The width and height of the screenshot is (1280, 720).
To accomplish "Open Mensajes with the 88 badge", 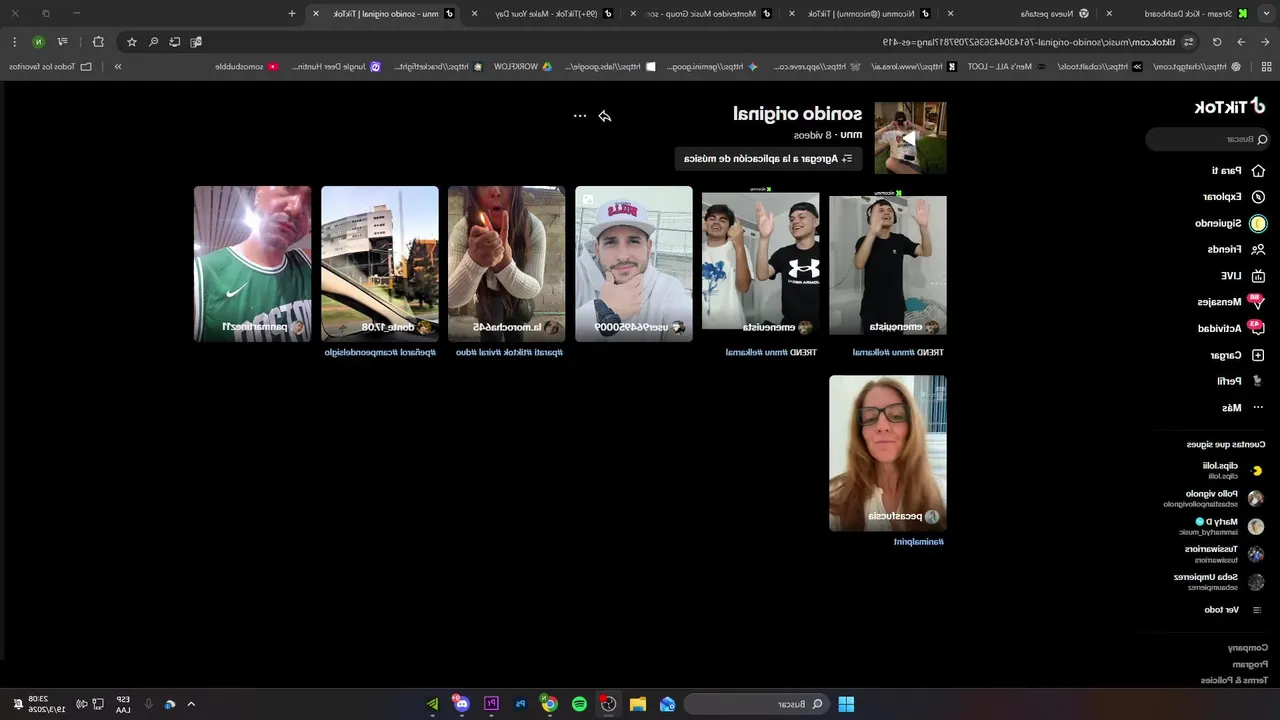I will (1231, 301).
